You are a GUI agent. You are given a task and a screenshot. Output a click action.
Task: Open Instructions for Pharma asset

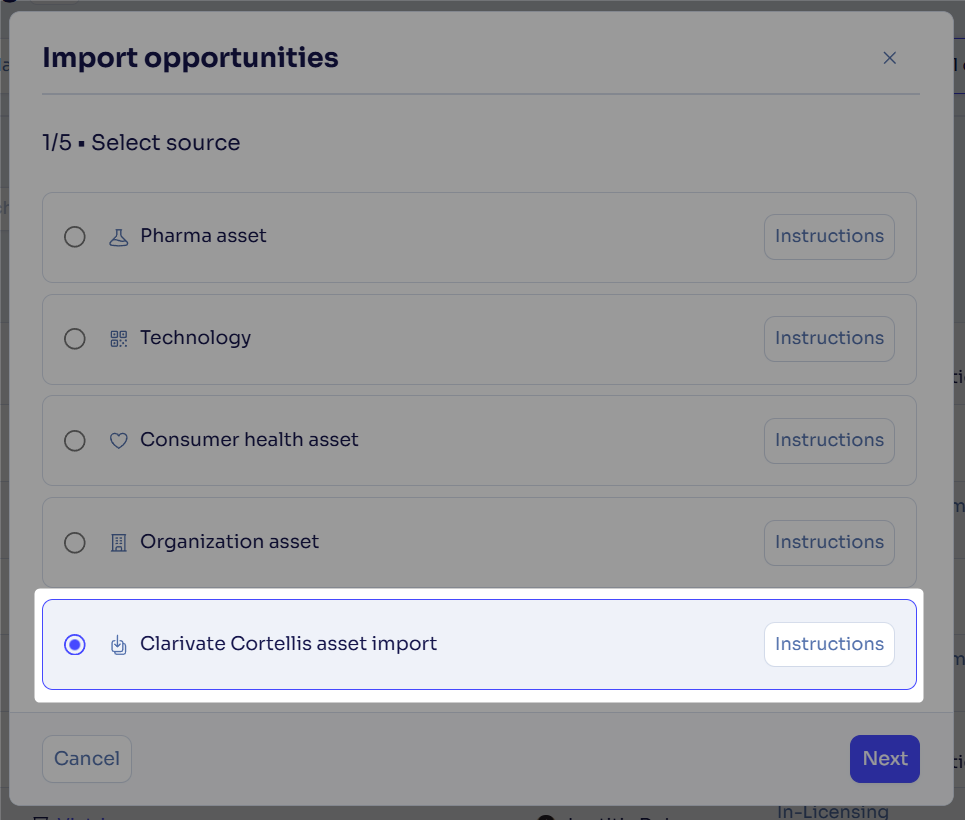point(829,236)
